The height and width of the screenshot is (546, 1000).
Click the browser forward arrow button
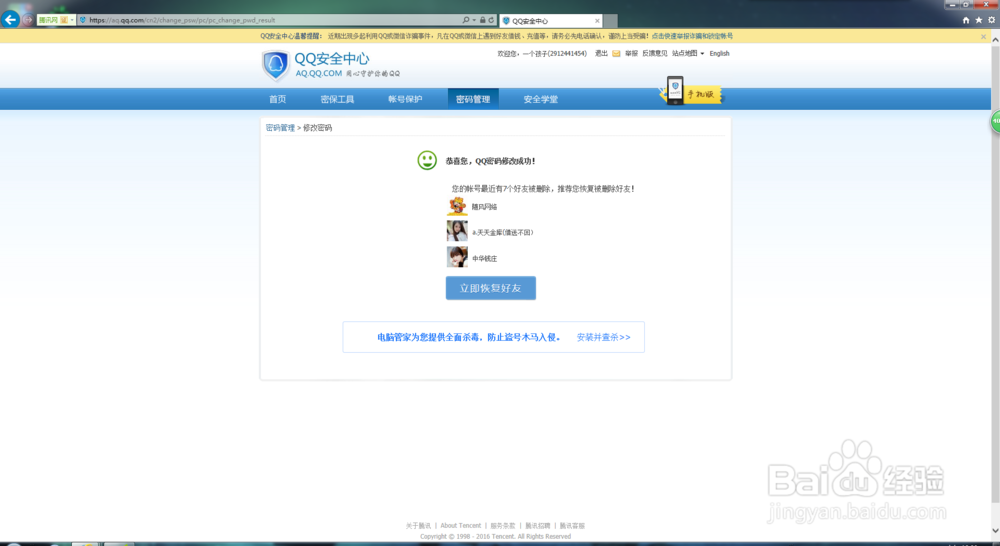pos(28,20)
